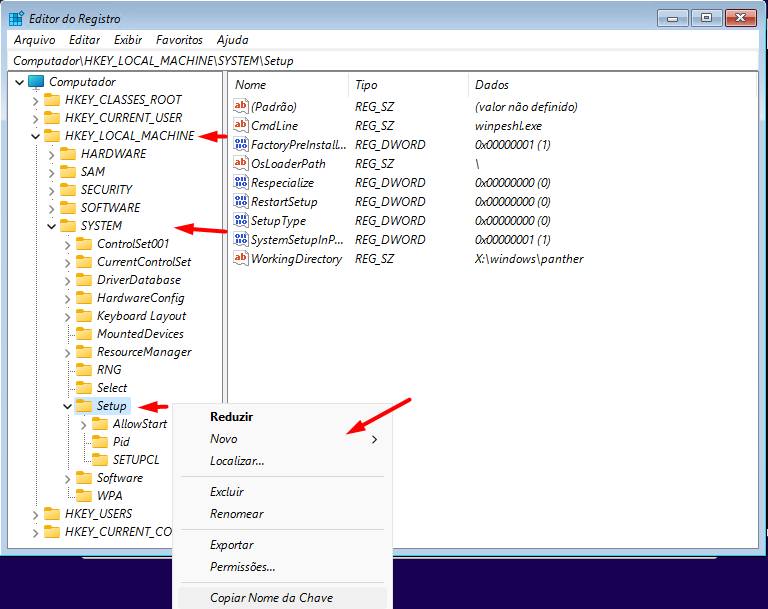This screenshot has height=609, width=768.
Task: Choose Excluir from the context menu
Action: pyautogui.click(x=227, y=492)
